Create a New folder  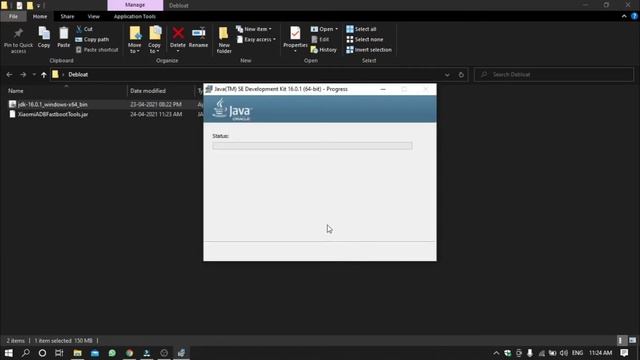[x=224, y=40]
